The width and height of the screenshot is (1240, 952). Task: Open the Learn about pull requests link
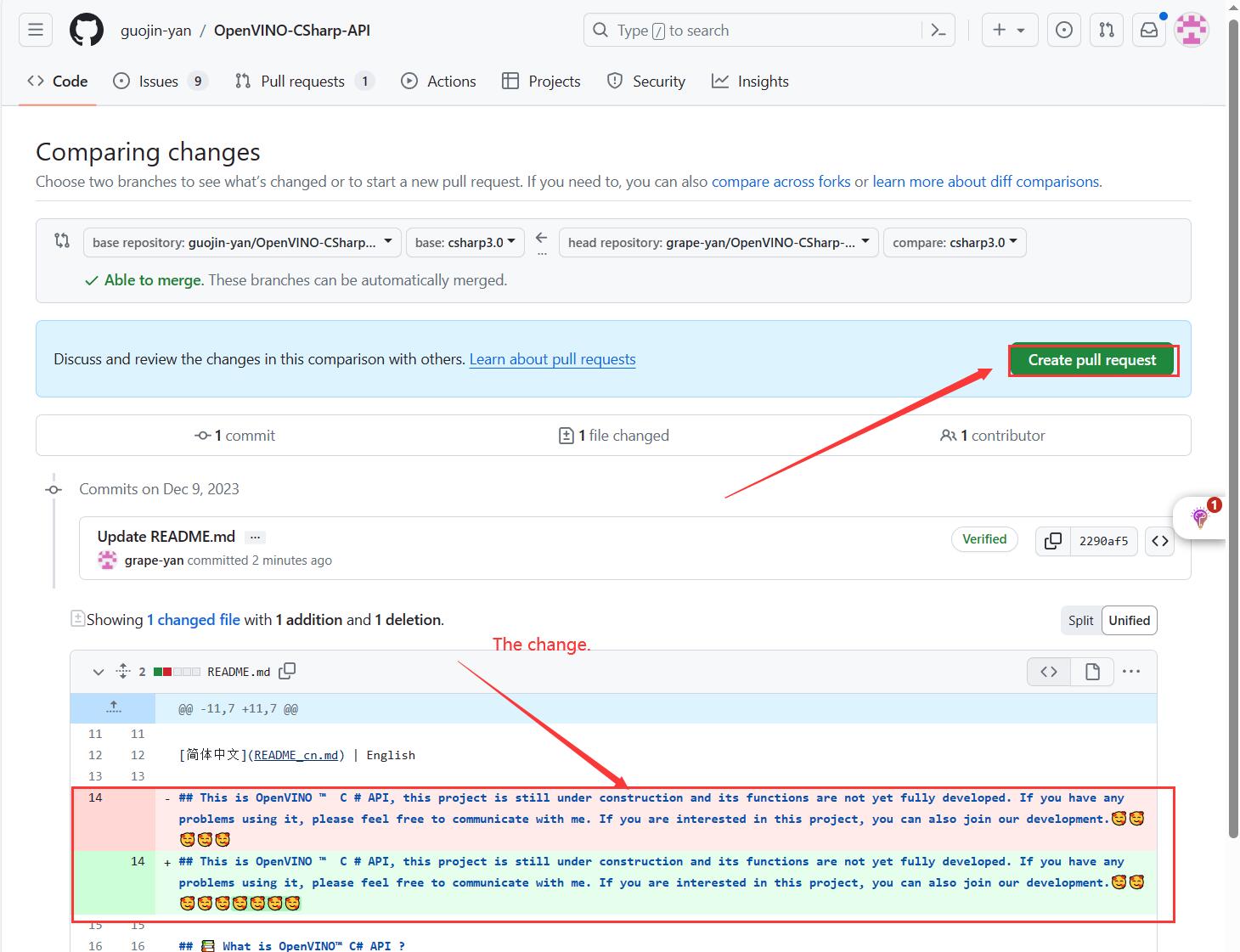552,359
